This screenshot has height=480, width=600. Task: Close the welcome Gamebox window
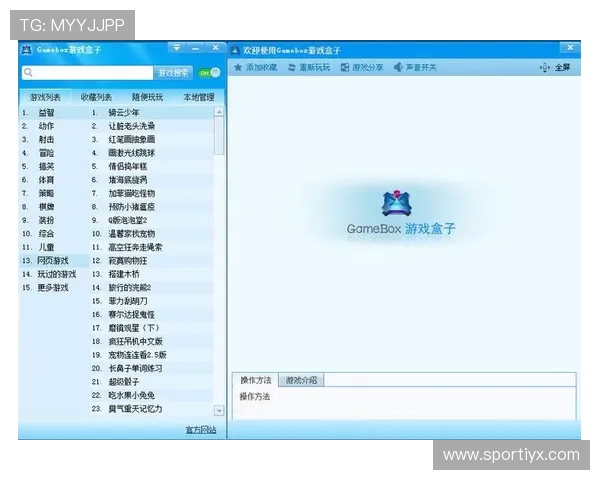570,47
